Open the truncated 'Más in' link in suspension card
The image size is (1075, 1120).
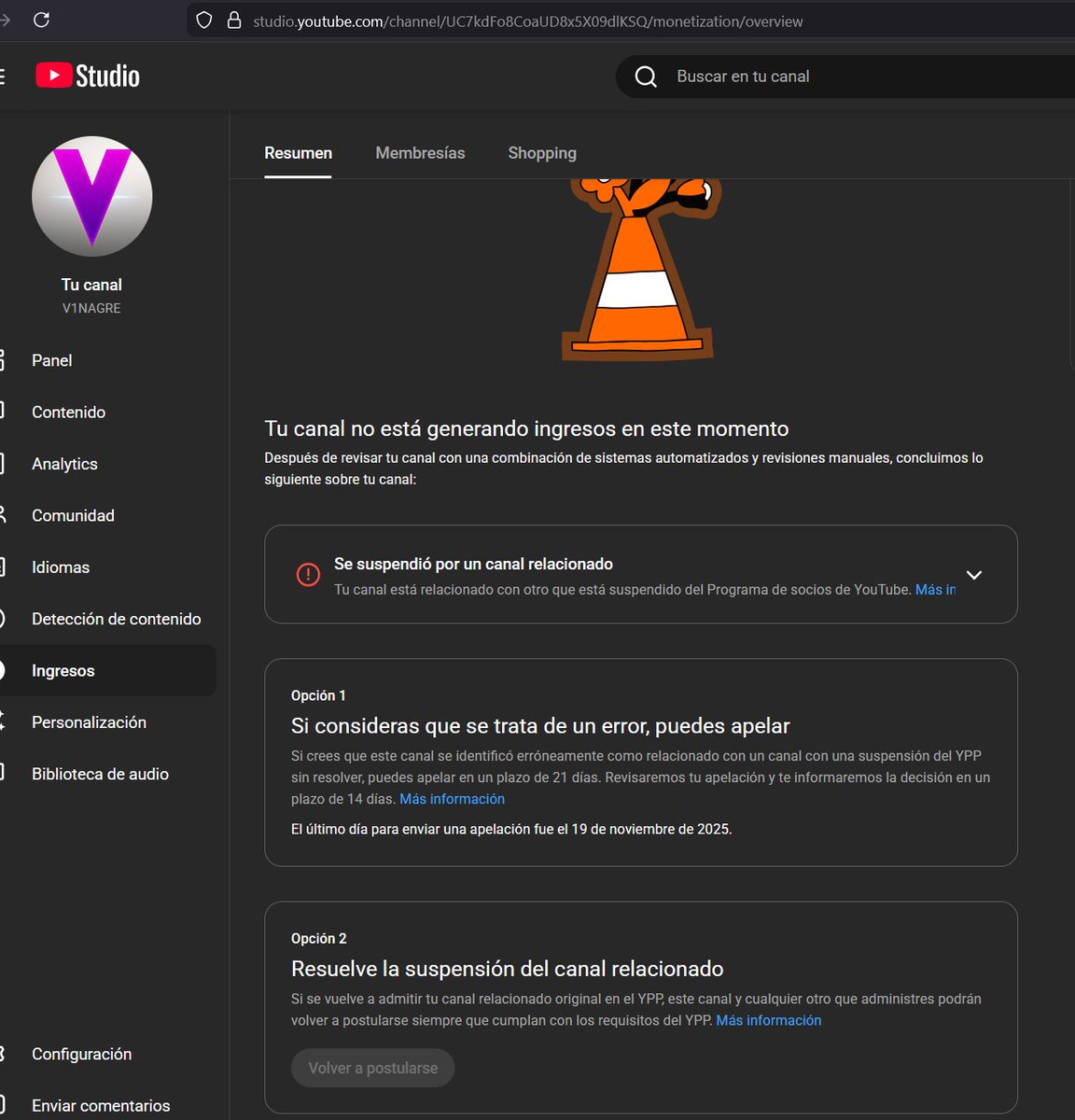935,590
